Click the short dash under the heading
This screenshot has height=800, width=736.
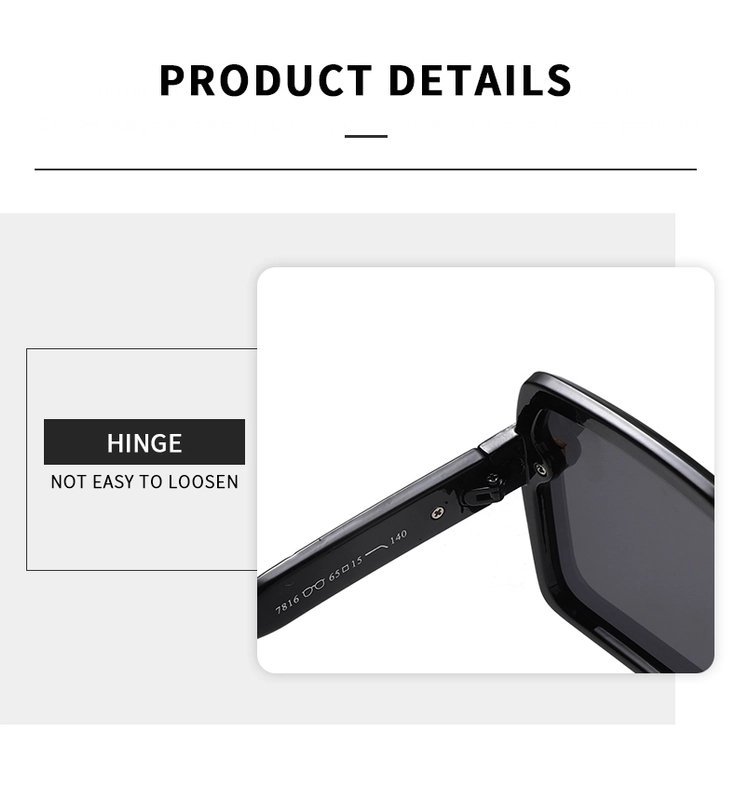point(366,136)
